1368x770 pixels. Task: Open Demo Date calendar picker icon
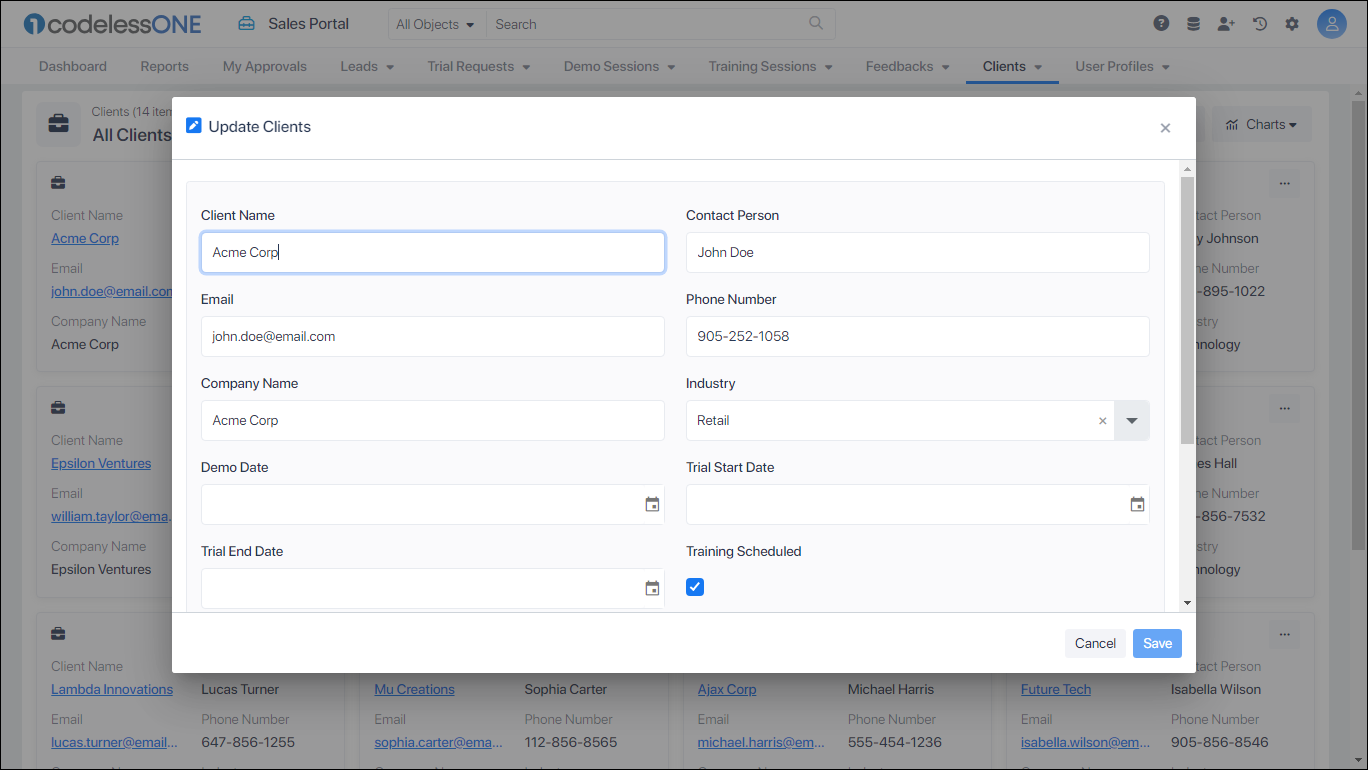point(652,505)
